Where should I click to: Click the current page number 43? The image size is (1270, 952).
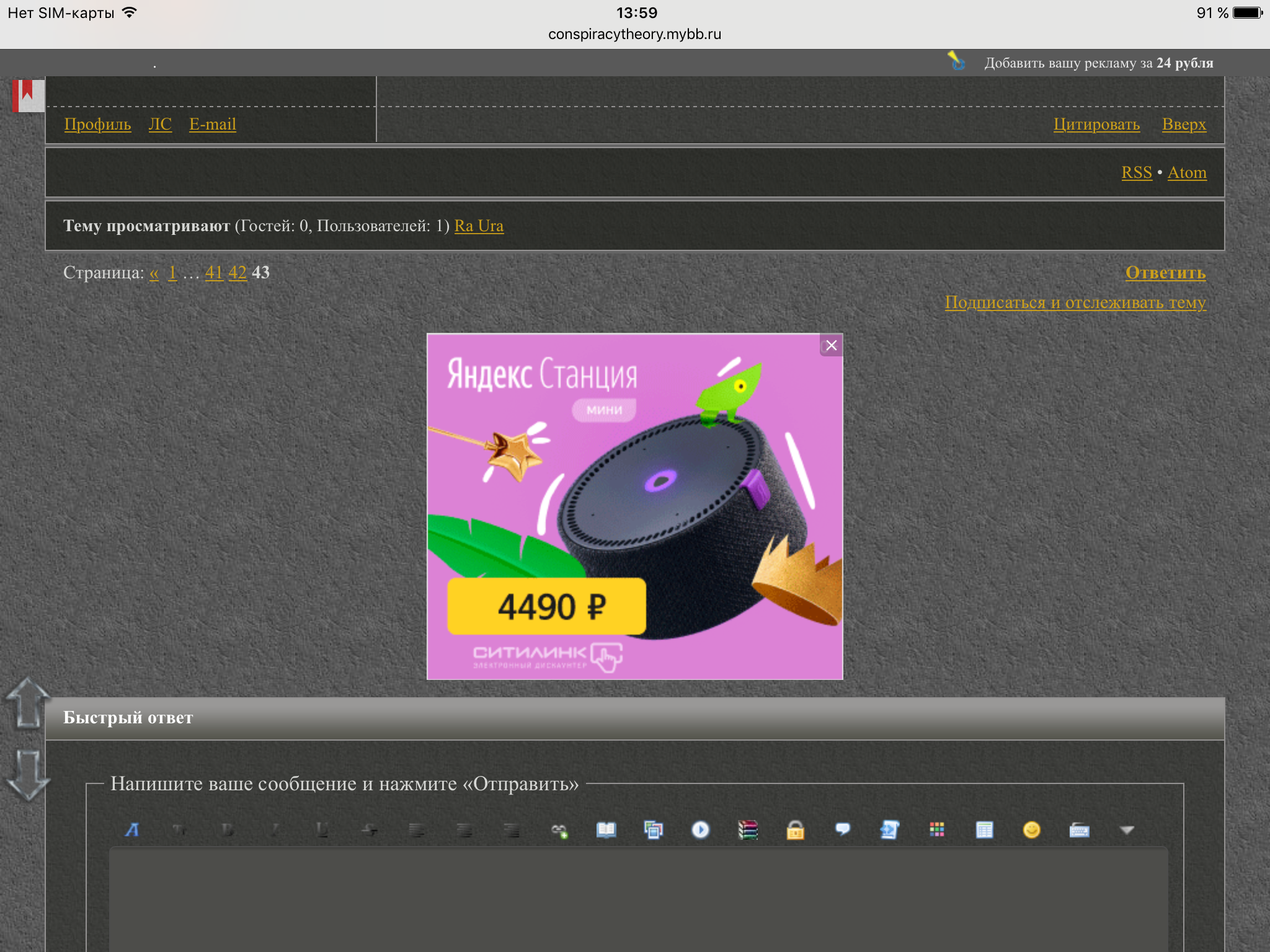[x=260, y=273]
